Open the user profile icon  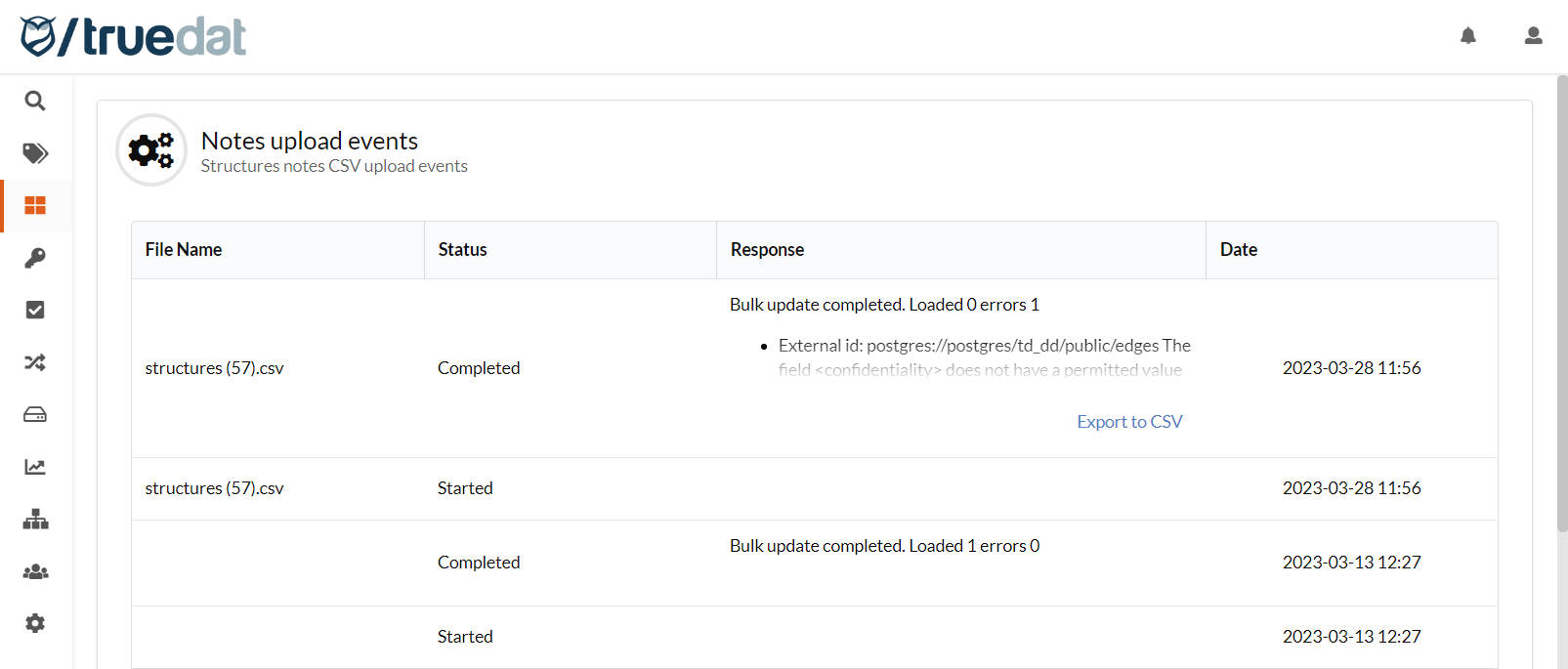[x=1533, y=35]
